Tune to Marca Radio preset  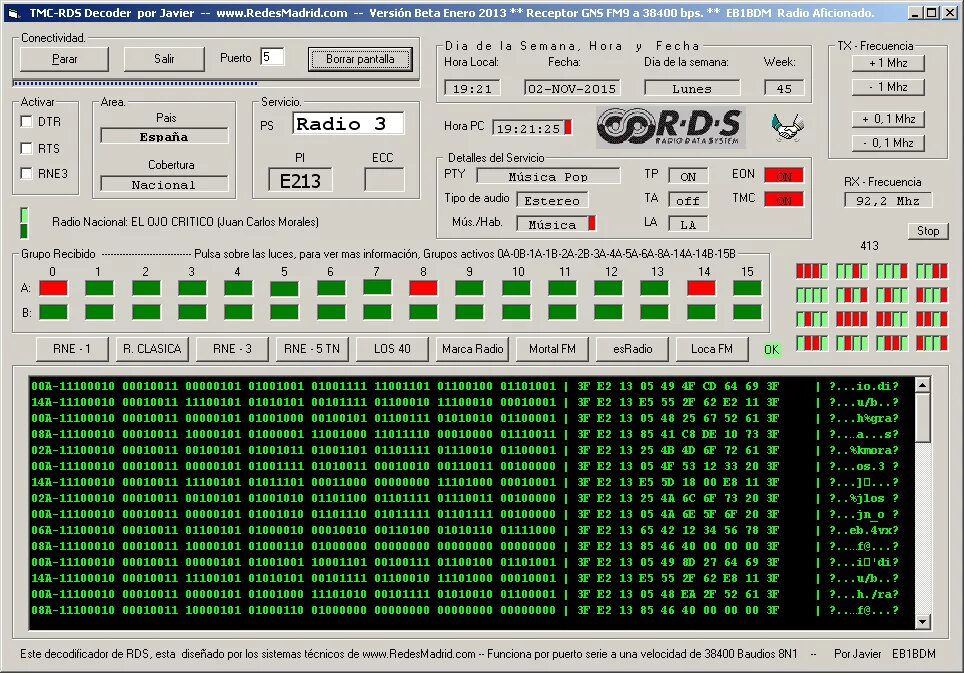pos(472,348)
